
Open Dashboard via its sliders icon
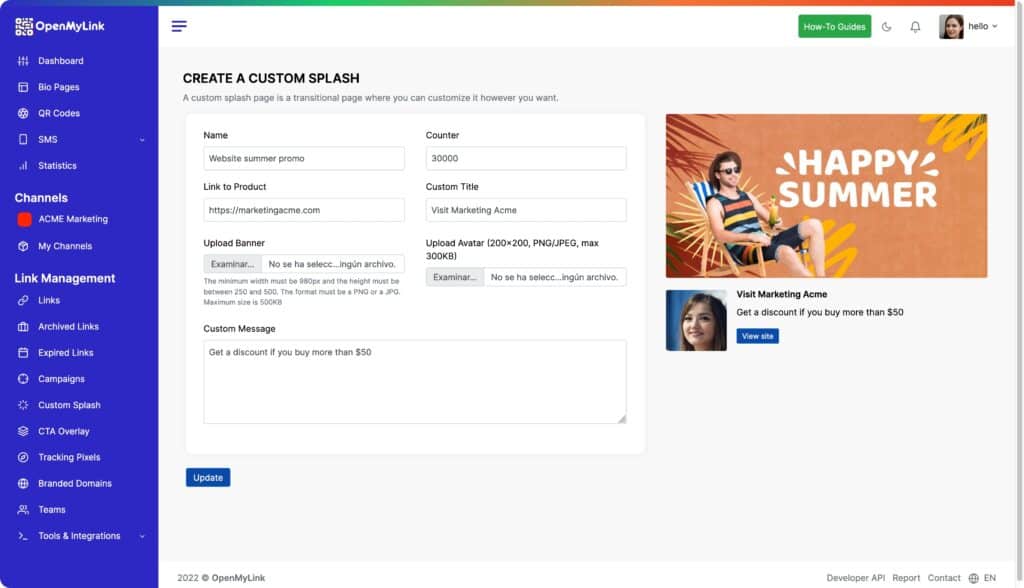[x=24, y=61]
